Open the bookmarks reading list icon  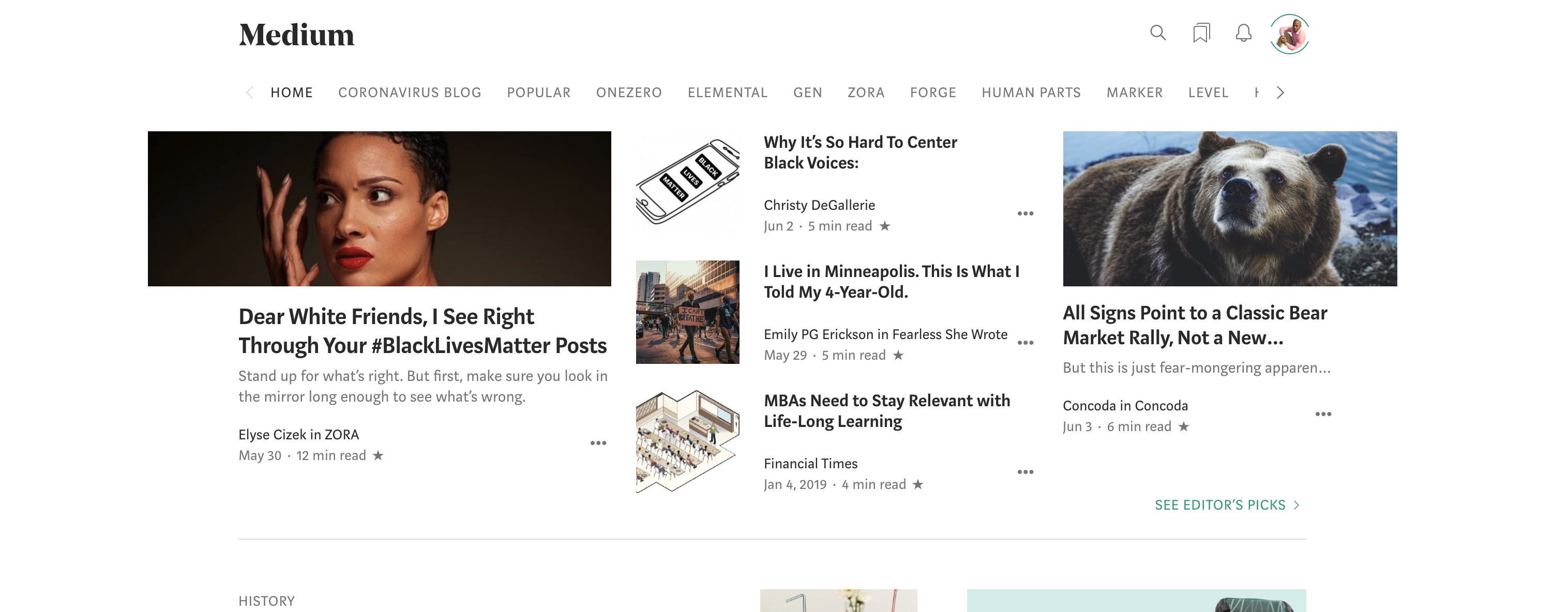pyautogui.click(x=1201, y=33)
